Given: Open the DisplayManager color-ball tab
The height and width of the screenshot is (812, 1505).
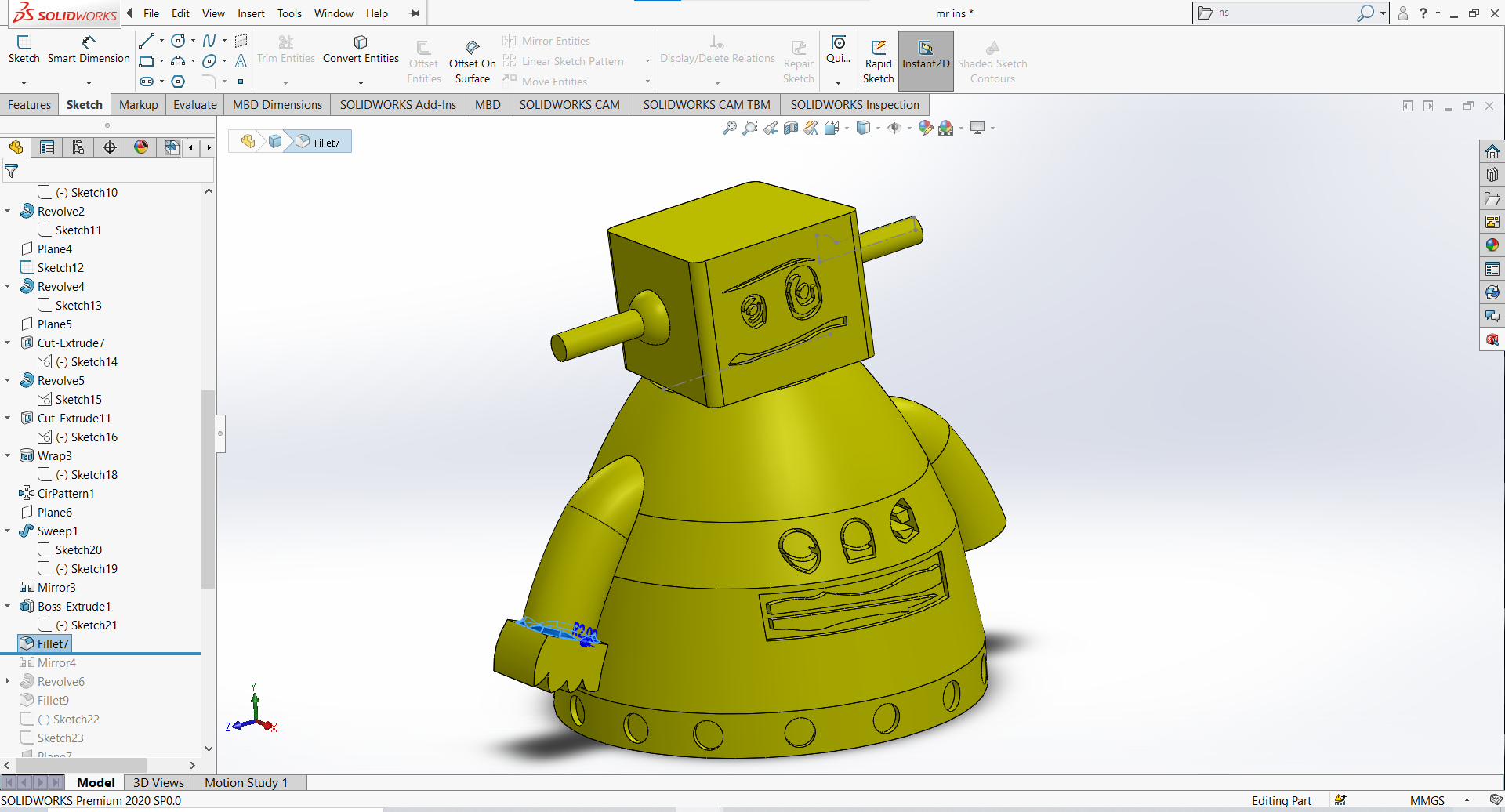Looking at the screenshot, I should pyautogui.click(x=141, y=147).
